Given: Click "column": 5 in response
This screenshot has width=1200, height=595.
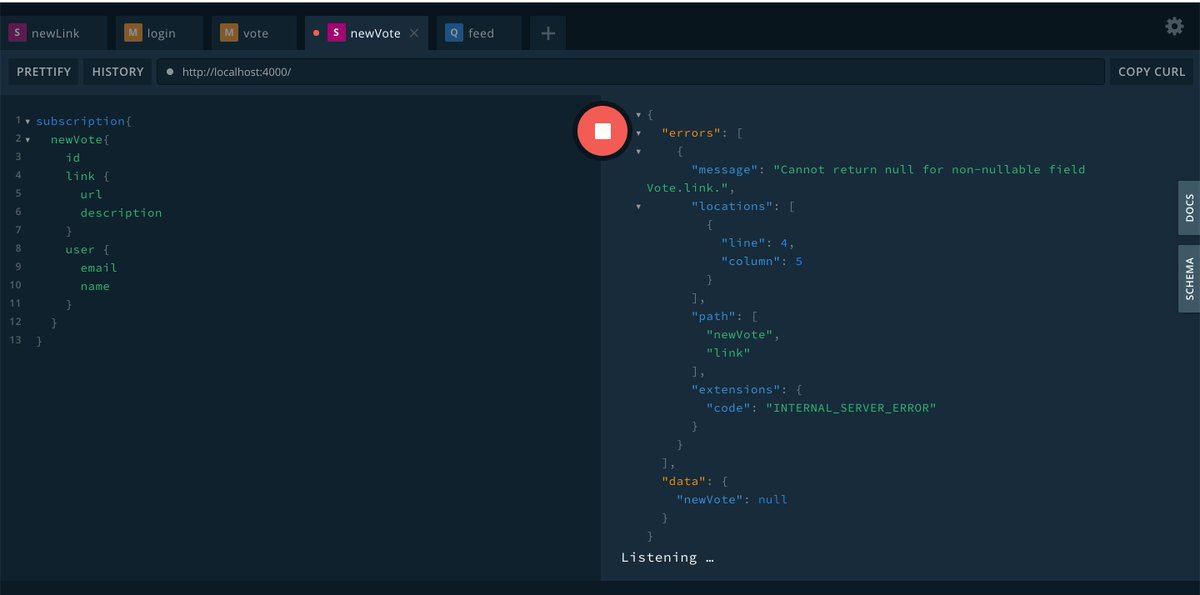Looking at the screenshot, I should point(762,262).
